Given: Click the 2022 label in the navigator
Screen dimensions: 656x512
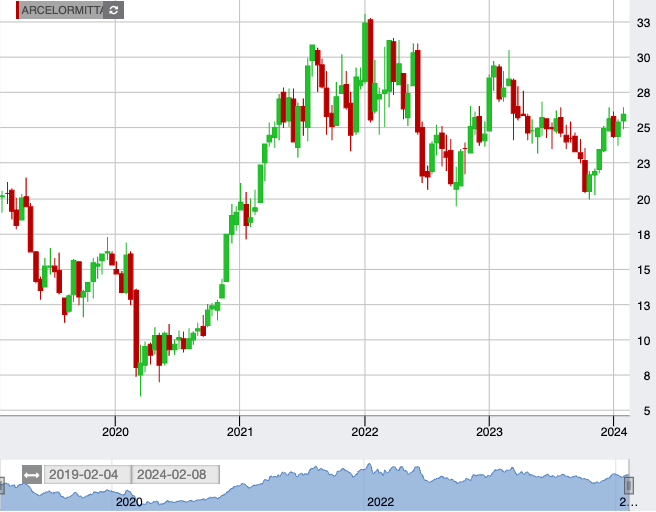Looking at the screenshot, I should (380, 502).
